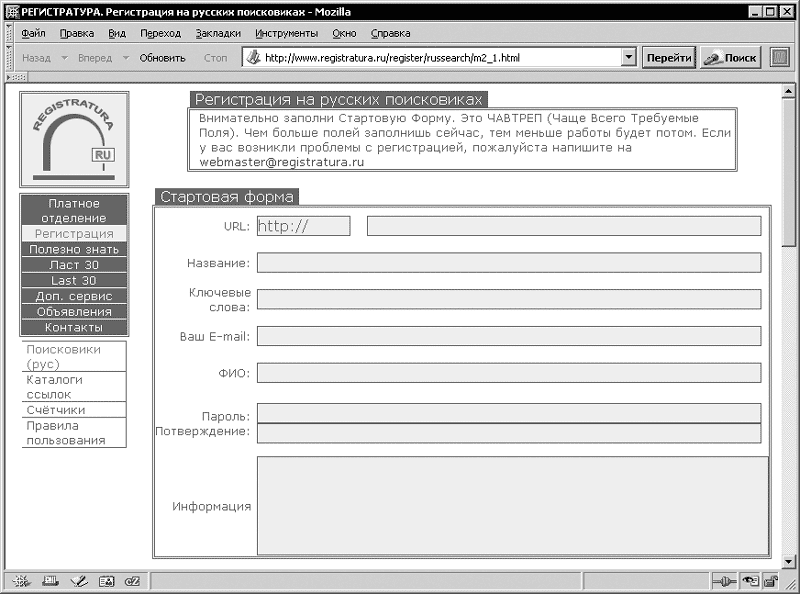The height and width of the screenshot is (594, 800).
Task: Open the Вид menu
Action: 117,33
